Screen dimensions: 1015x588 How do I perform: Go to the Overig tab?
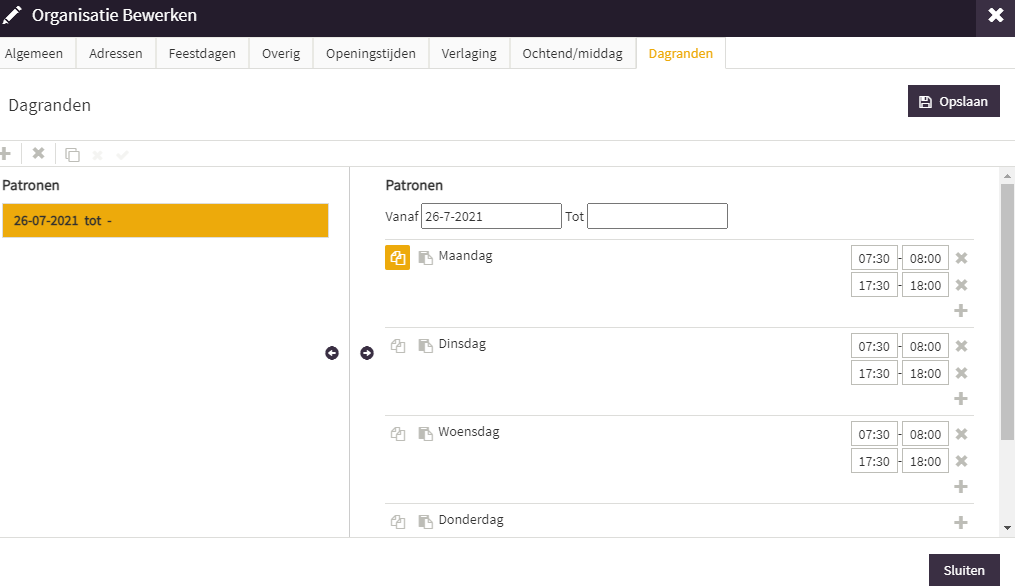(281, 53)
